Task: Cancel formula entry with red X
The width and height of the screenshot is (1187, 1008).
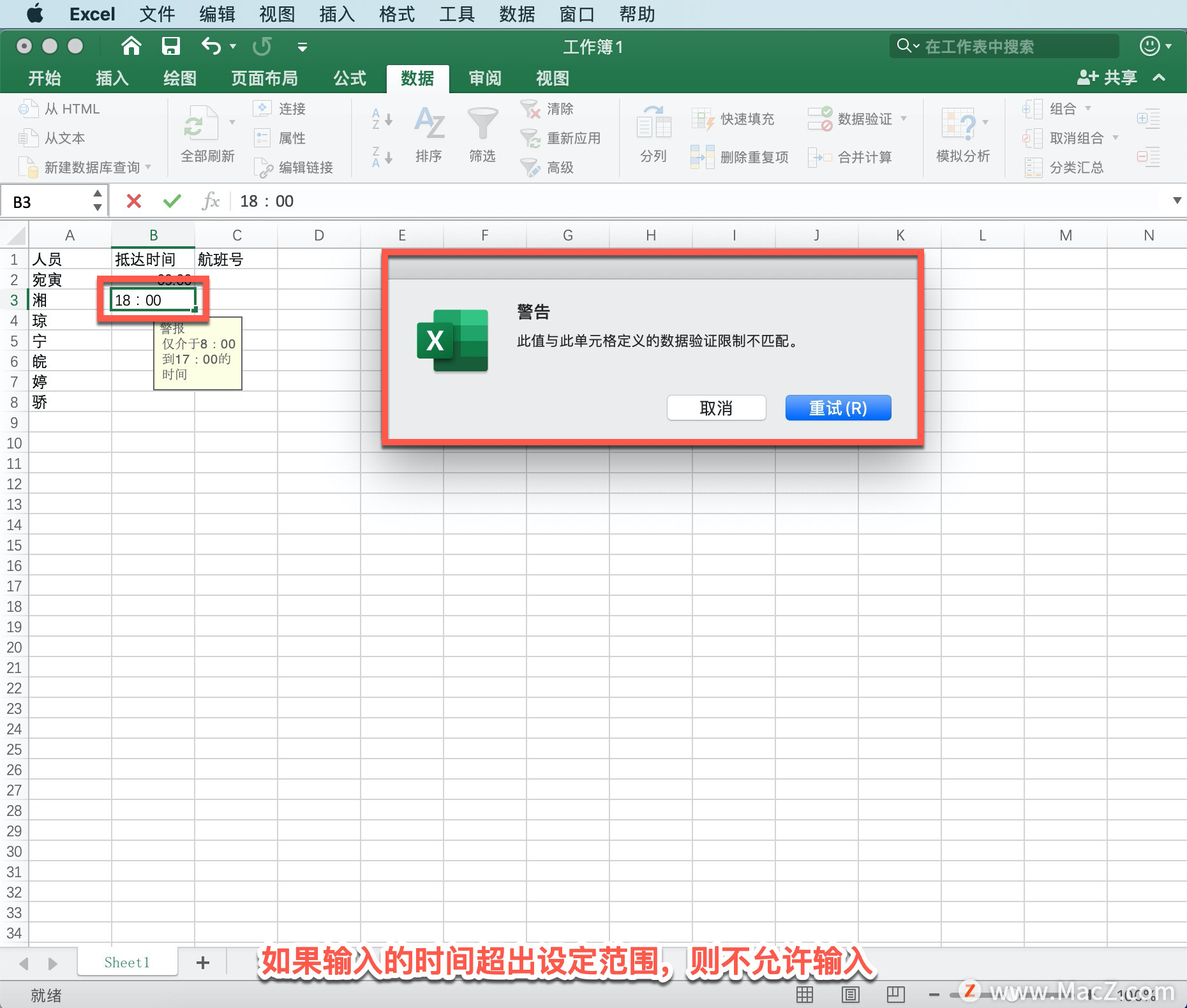Action: 134,202
